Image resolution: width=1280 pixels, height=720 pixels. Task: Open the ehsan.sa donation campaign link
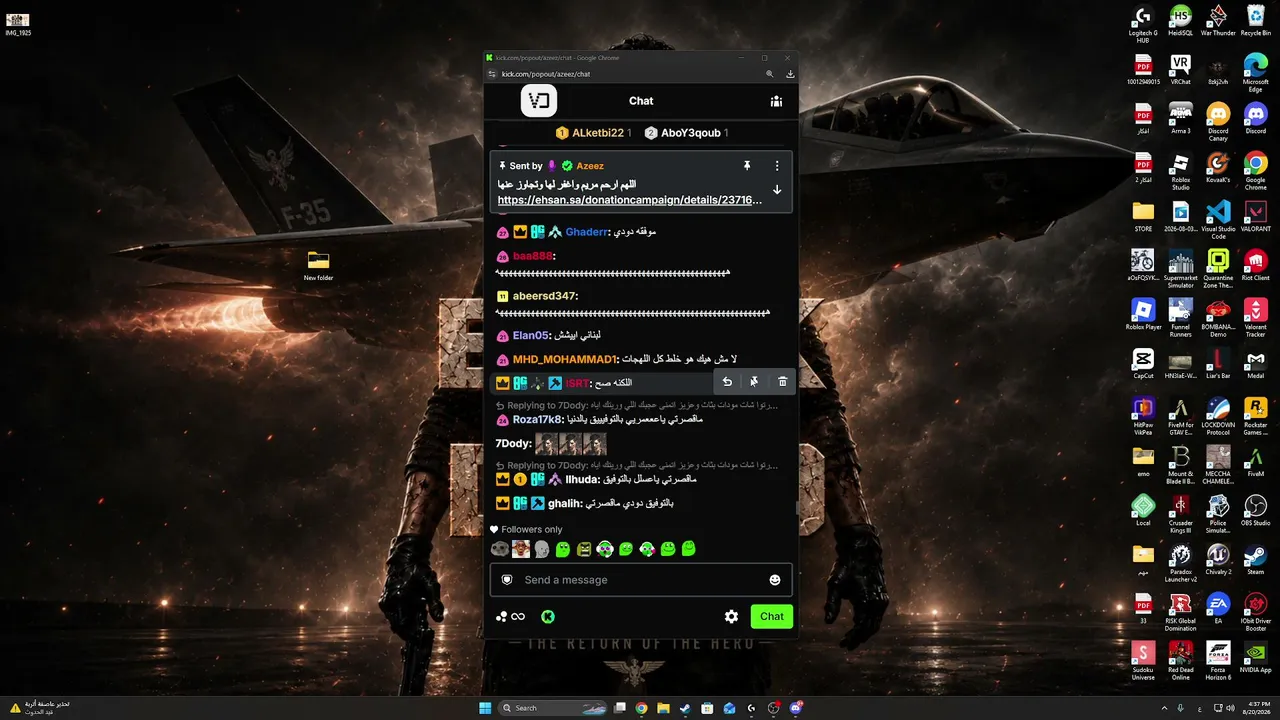point(630,200)
